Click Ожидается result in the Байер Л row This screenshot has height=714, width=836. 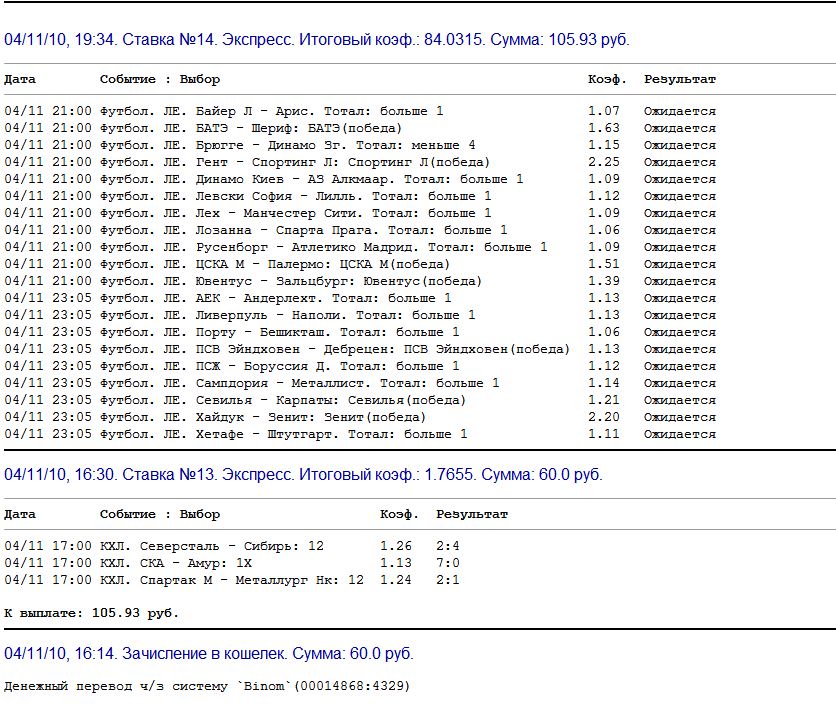[680, 111]
